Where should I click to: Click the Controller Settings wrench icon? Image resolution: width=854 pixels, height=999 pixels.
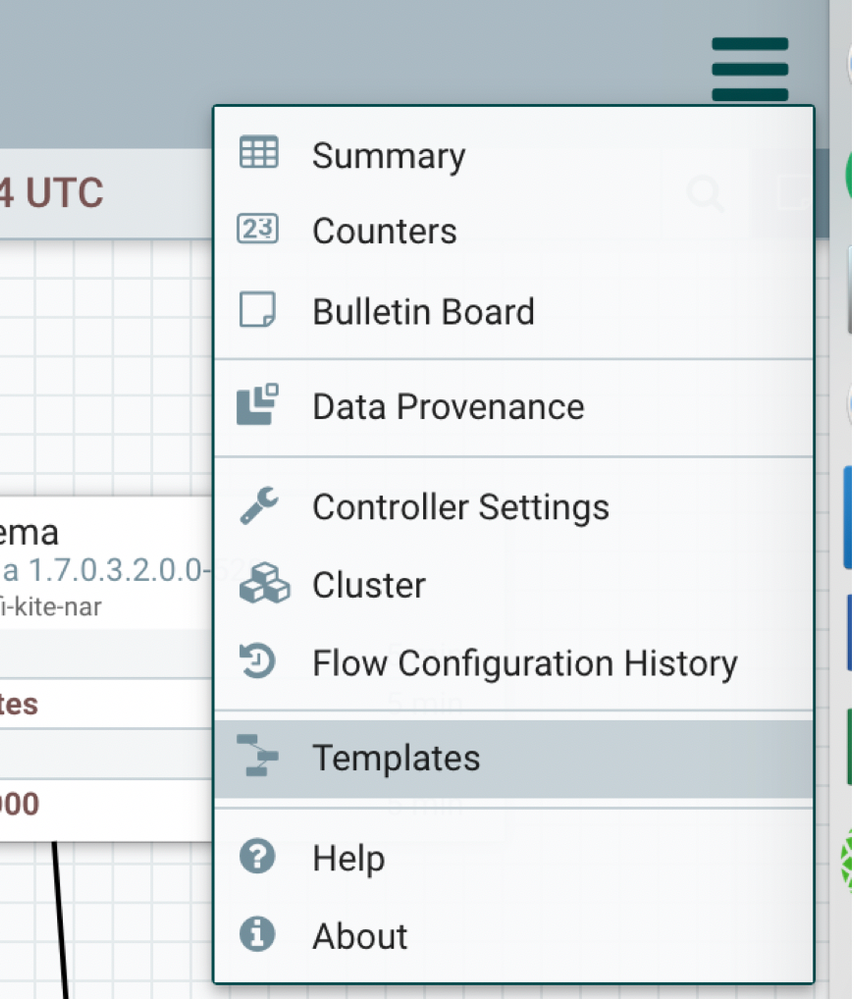260,507
